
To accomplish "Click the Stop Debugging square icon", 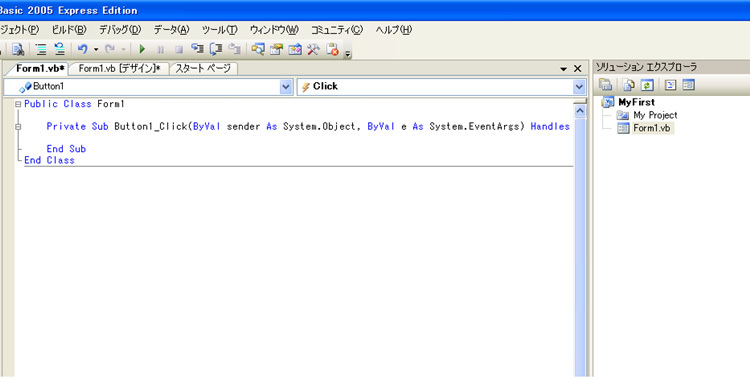I will (x=179, y=49).
